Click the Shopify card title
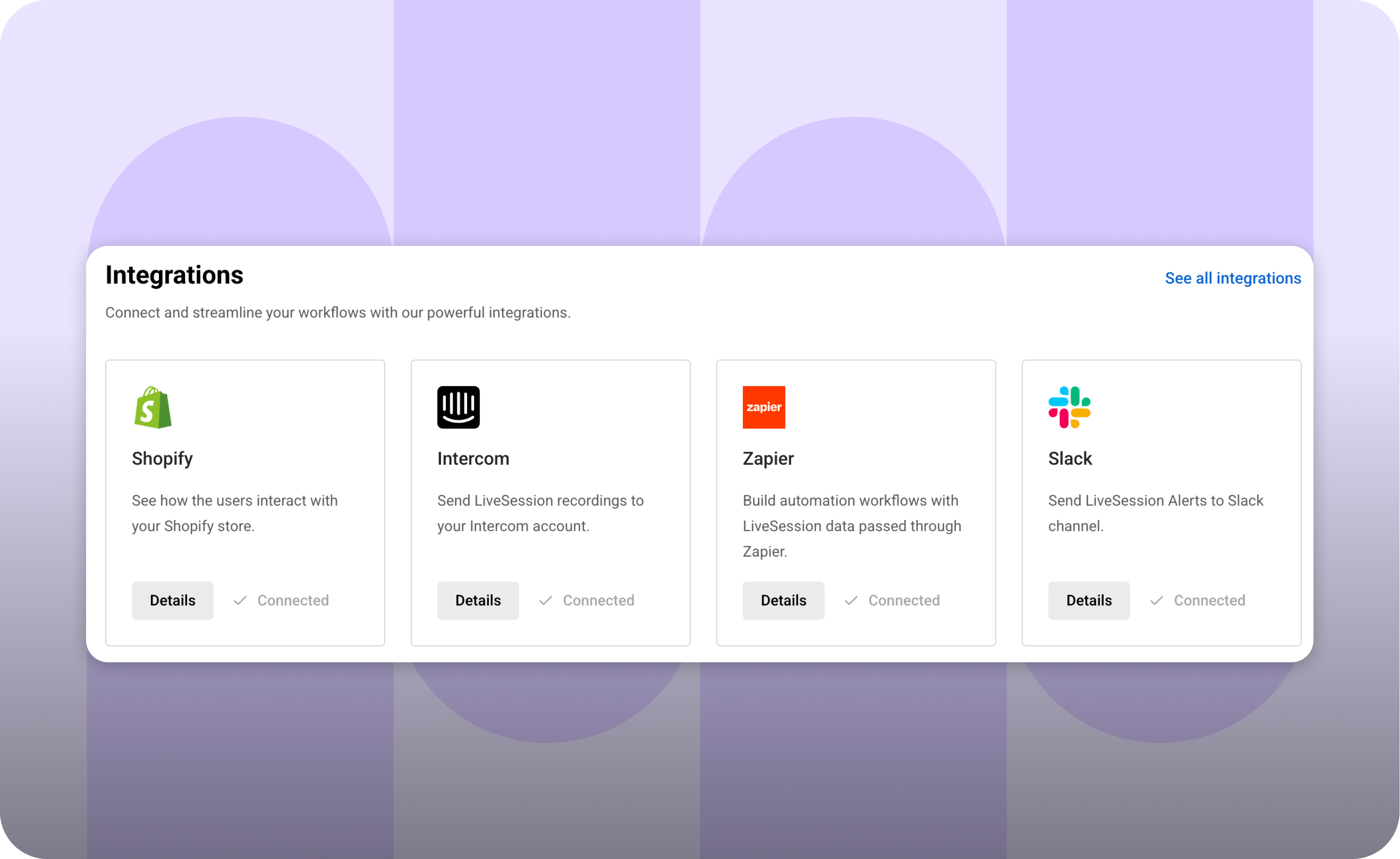This screenshot has width=1400, height=859. coord(162,458)
